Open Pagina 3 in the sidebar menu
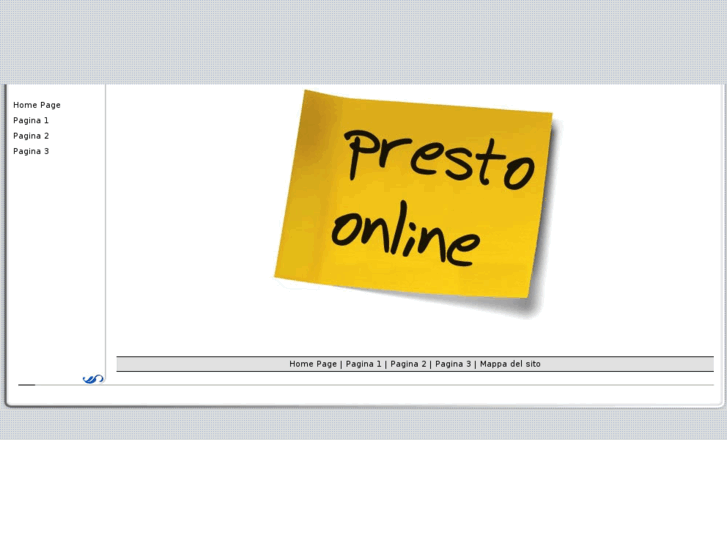The image size is (727, 545). [31, 152]
